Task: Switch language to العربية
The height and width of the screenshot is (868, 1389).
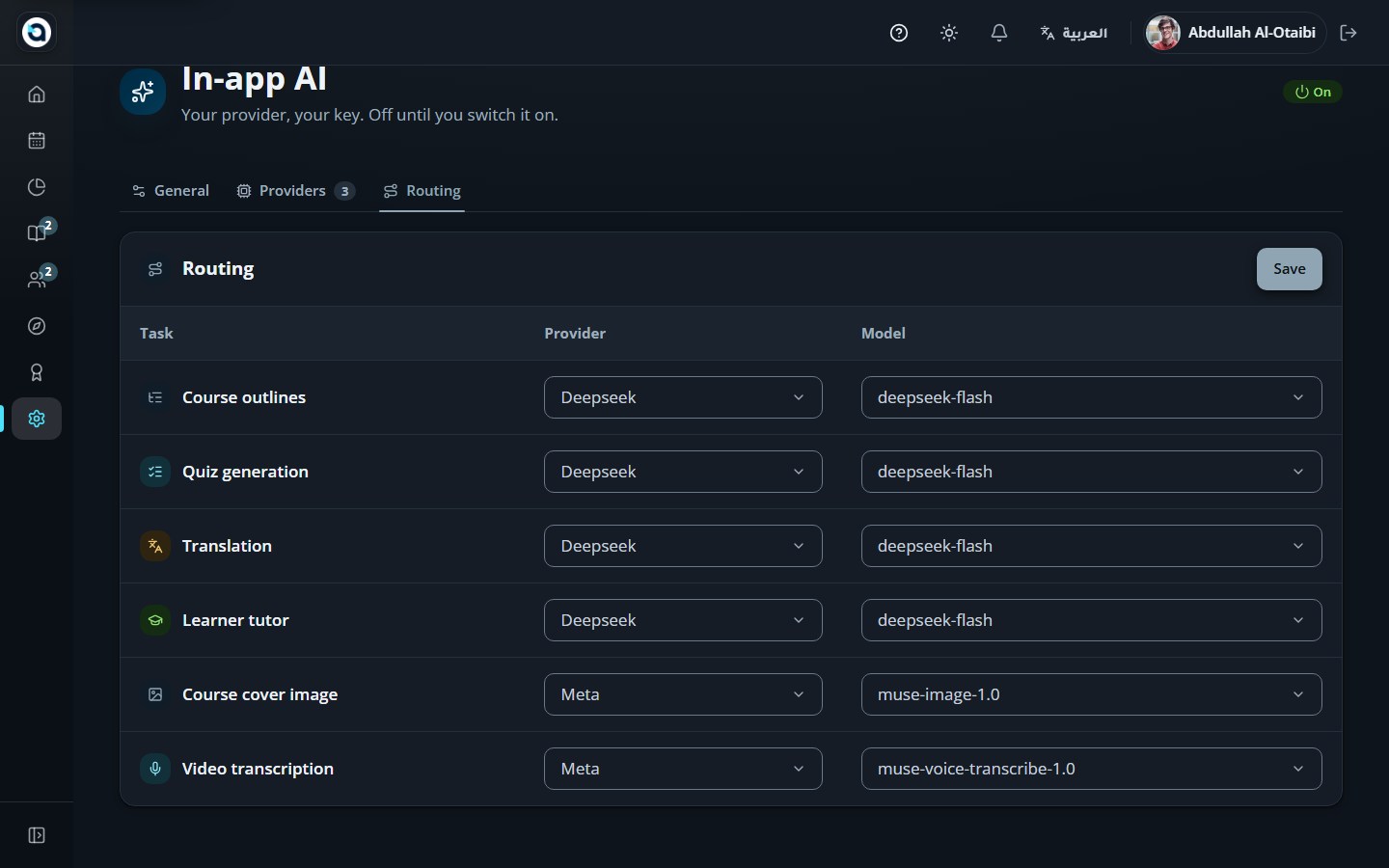Action: click(1074, 33)
